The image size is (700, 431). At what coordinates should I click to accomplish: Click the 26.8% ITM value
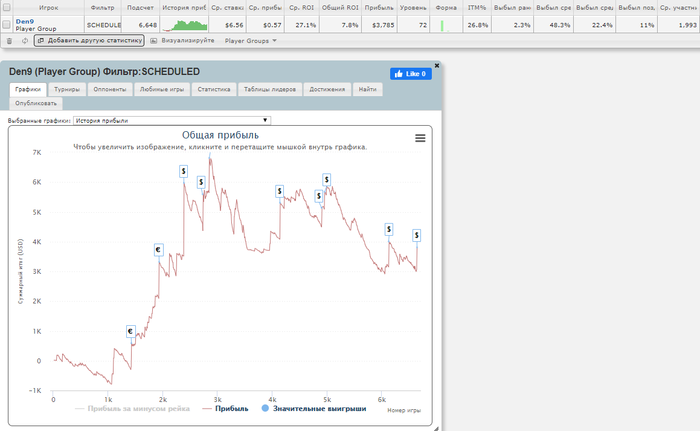pos(478,25)
